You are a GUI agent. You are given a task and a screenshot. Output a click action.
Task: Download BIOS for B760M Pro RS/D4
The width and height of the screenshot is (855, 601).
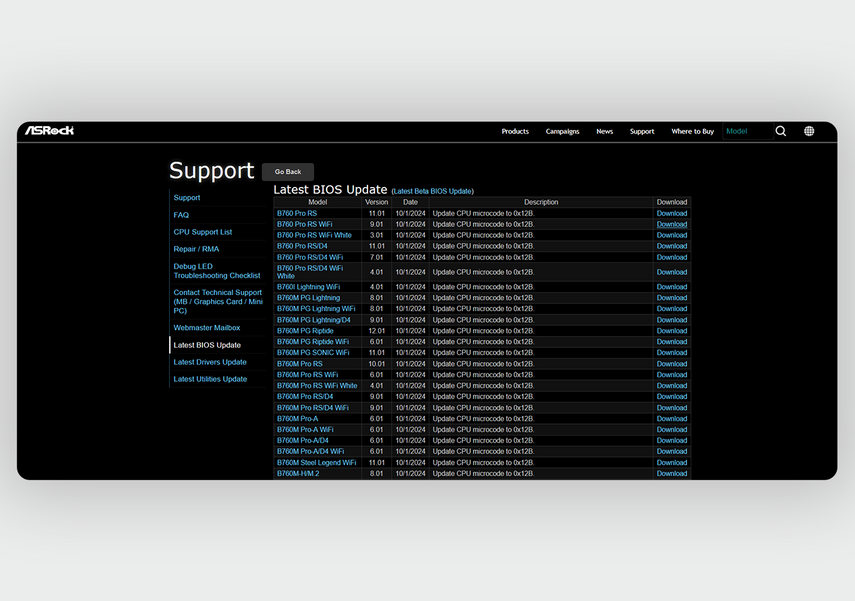click(x=672, y=396)
